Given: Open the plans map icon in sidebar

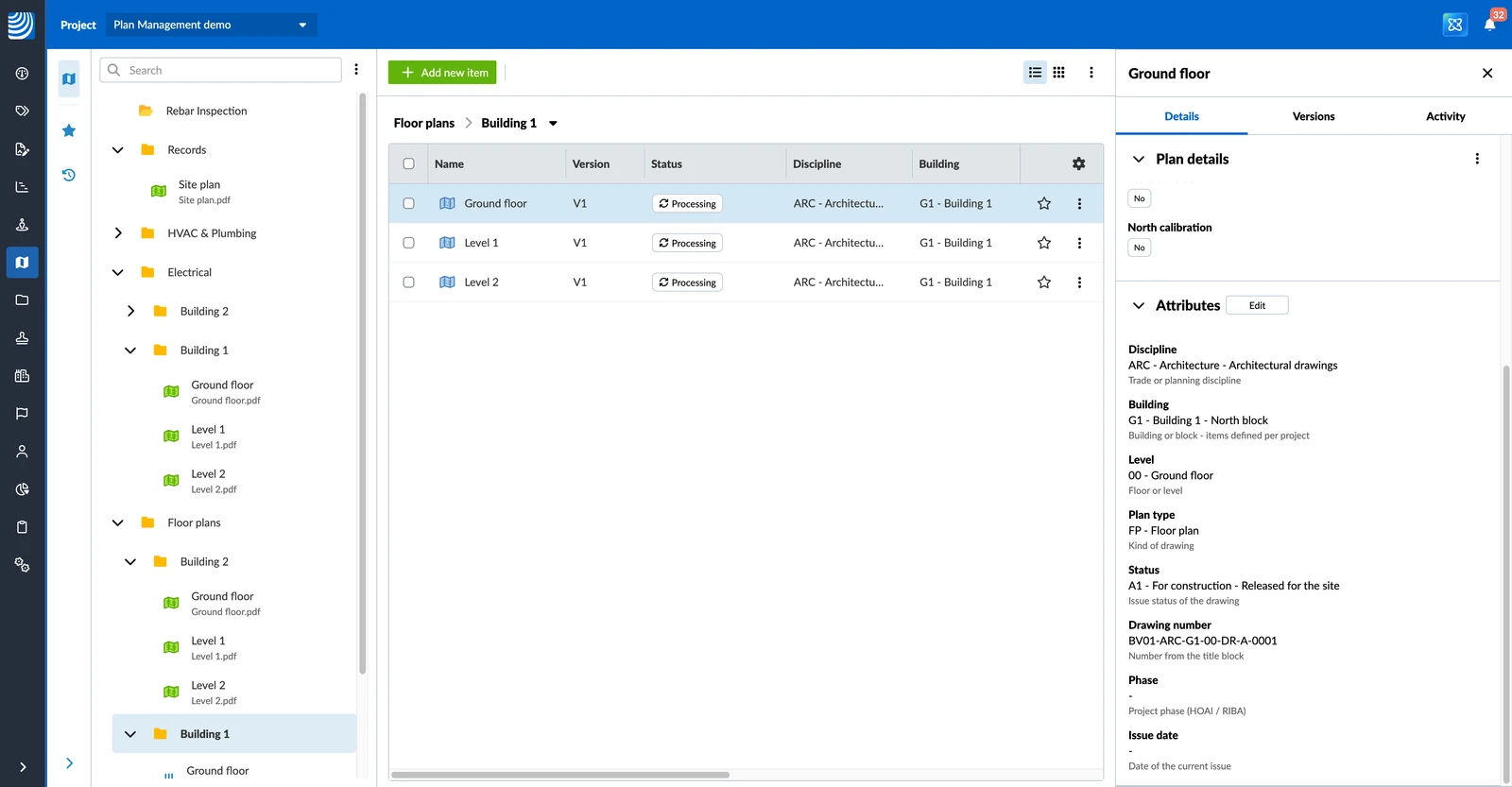Looking at the screenshot, I should pos(22,263).
